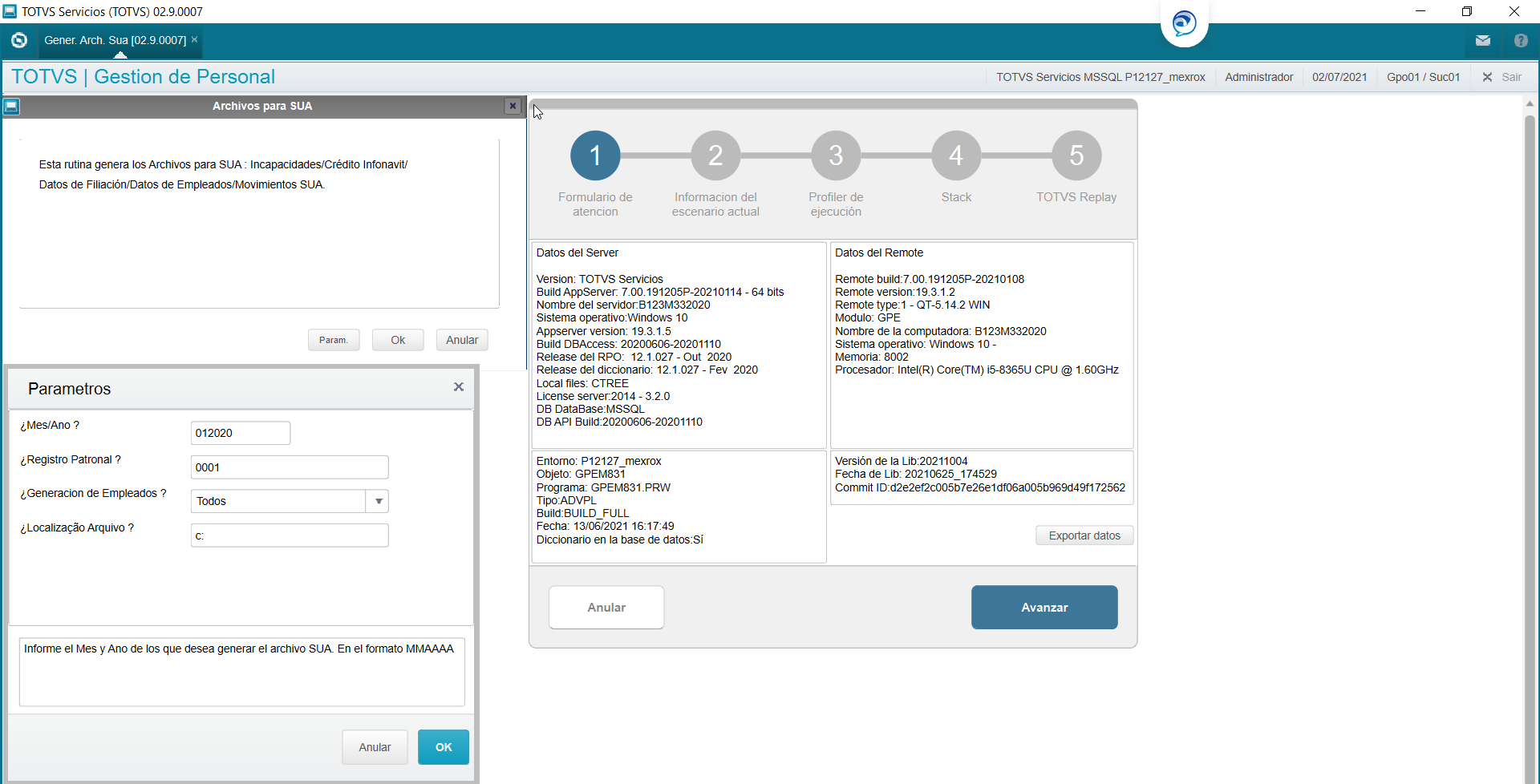This screenshot has width=1540, height=784.
Task: Select step 3 Profiler de ejecución
Action: click(x=836, y=156)
